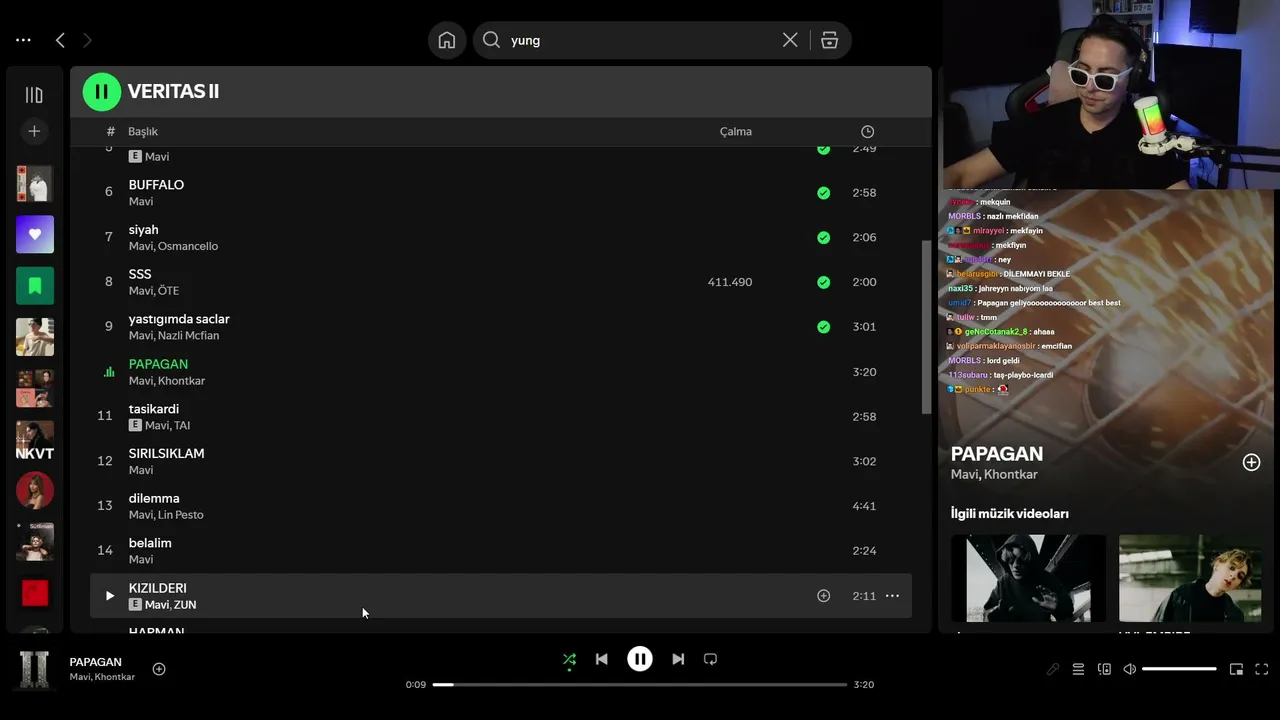Open Connect to a device
The width and height of the screenshot is (1280, 720).
pyautogui.click(x=1104, y=669)
